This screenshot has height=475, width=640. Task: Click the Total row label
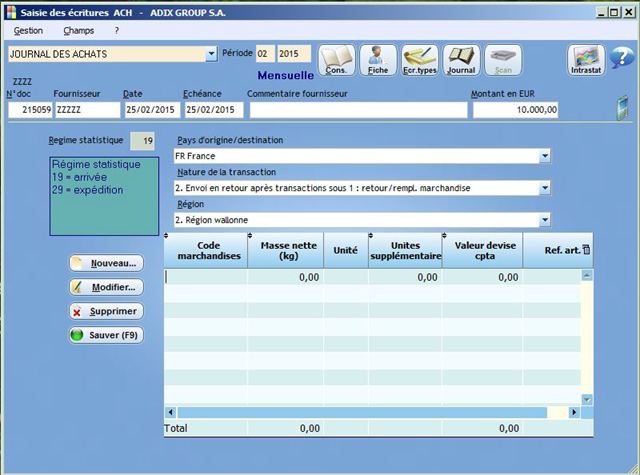pos(176,428)
